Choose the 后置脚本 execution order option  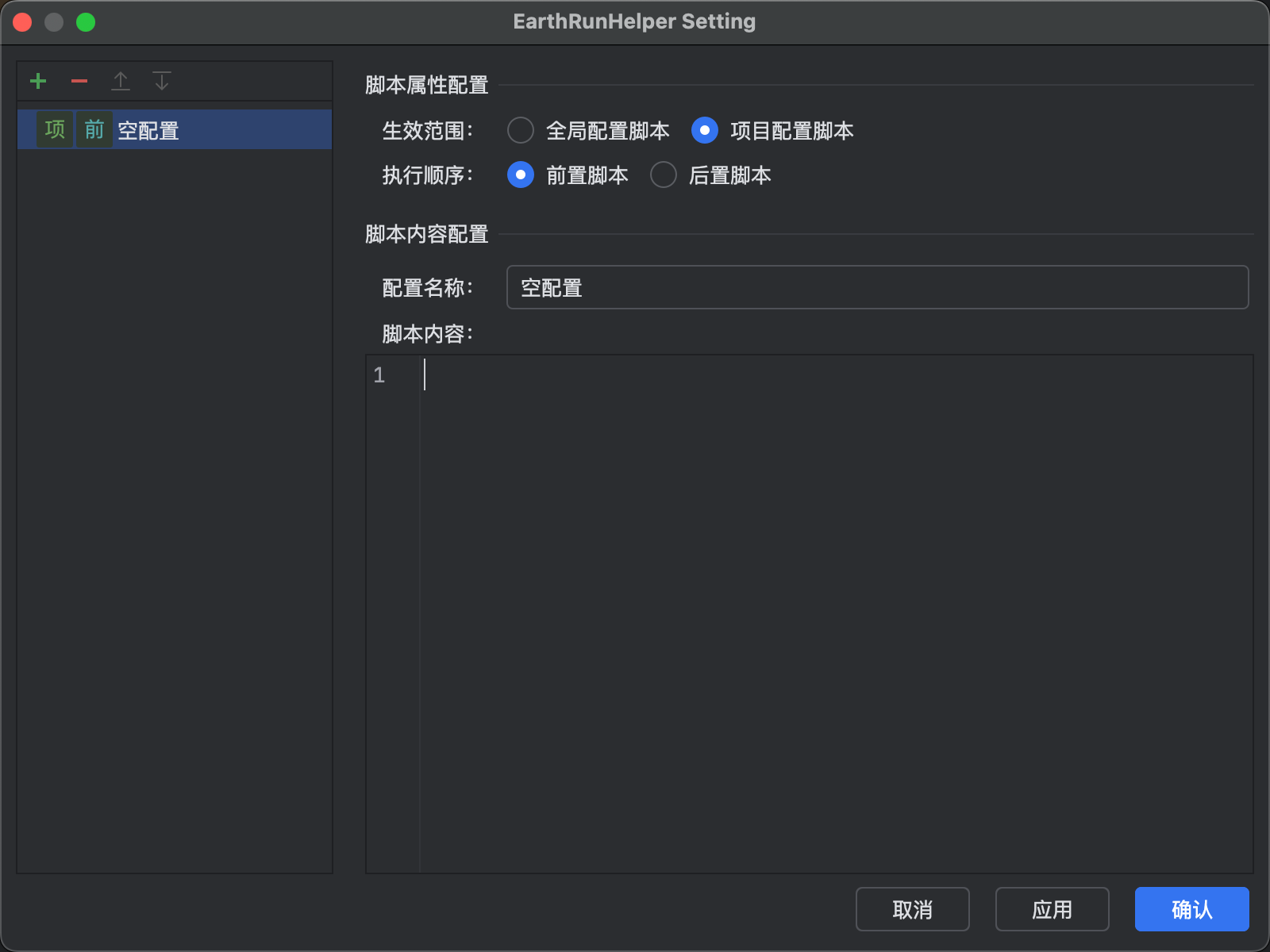point(664,175)
